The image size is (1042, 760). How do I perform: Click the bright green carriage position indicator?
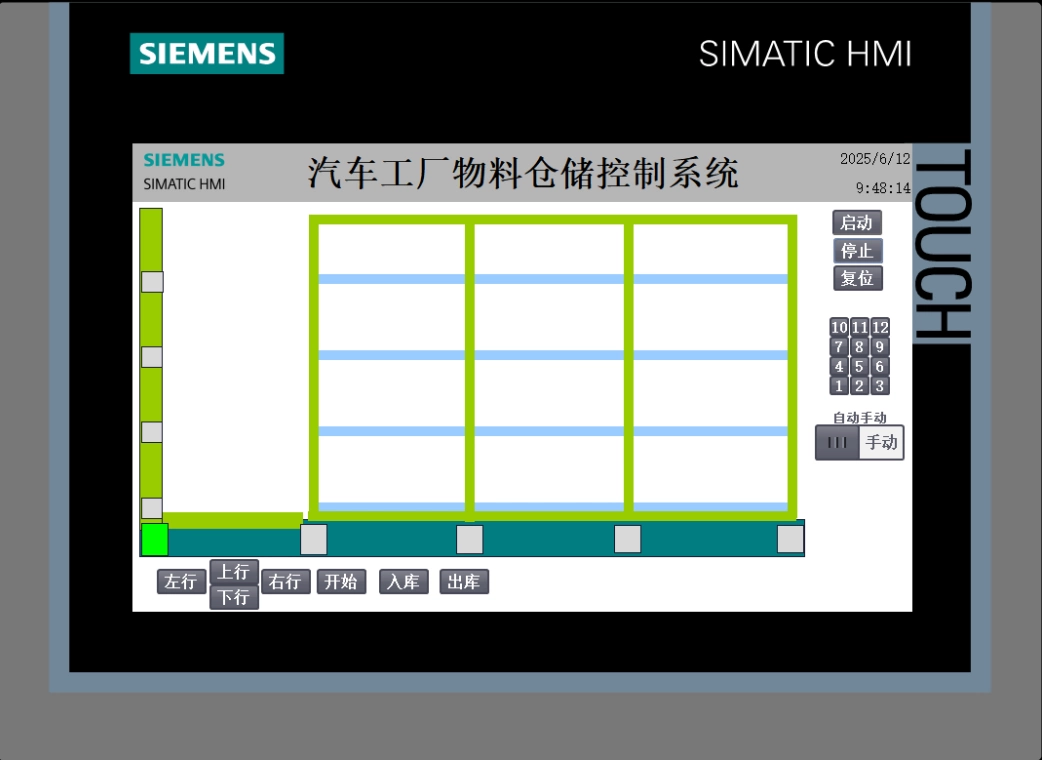coord(155,539)
